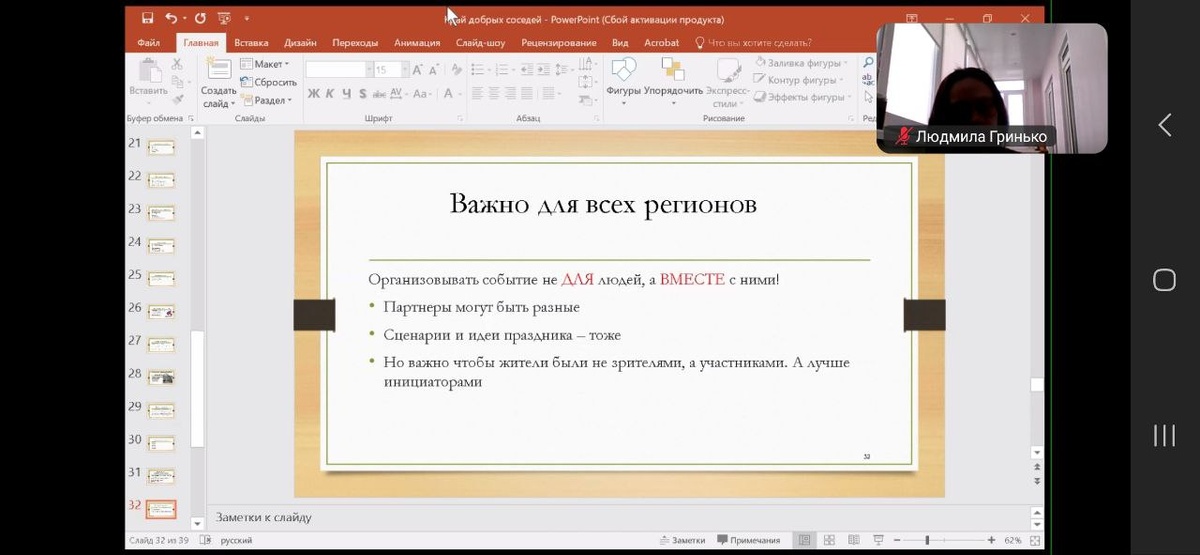
Task: Switch to the Вставка tab
Action: coord(251,43)
